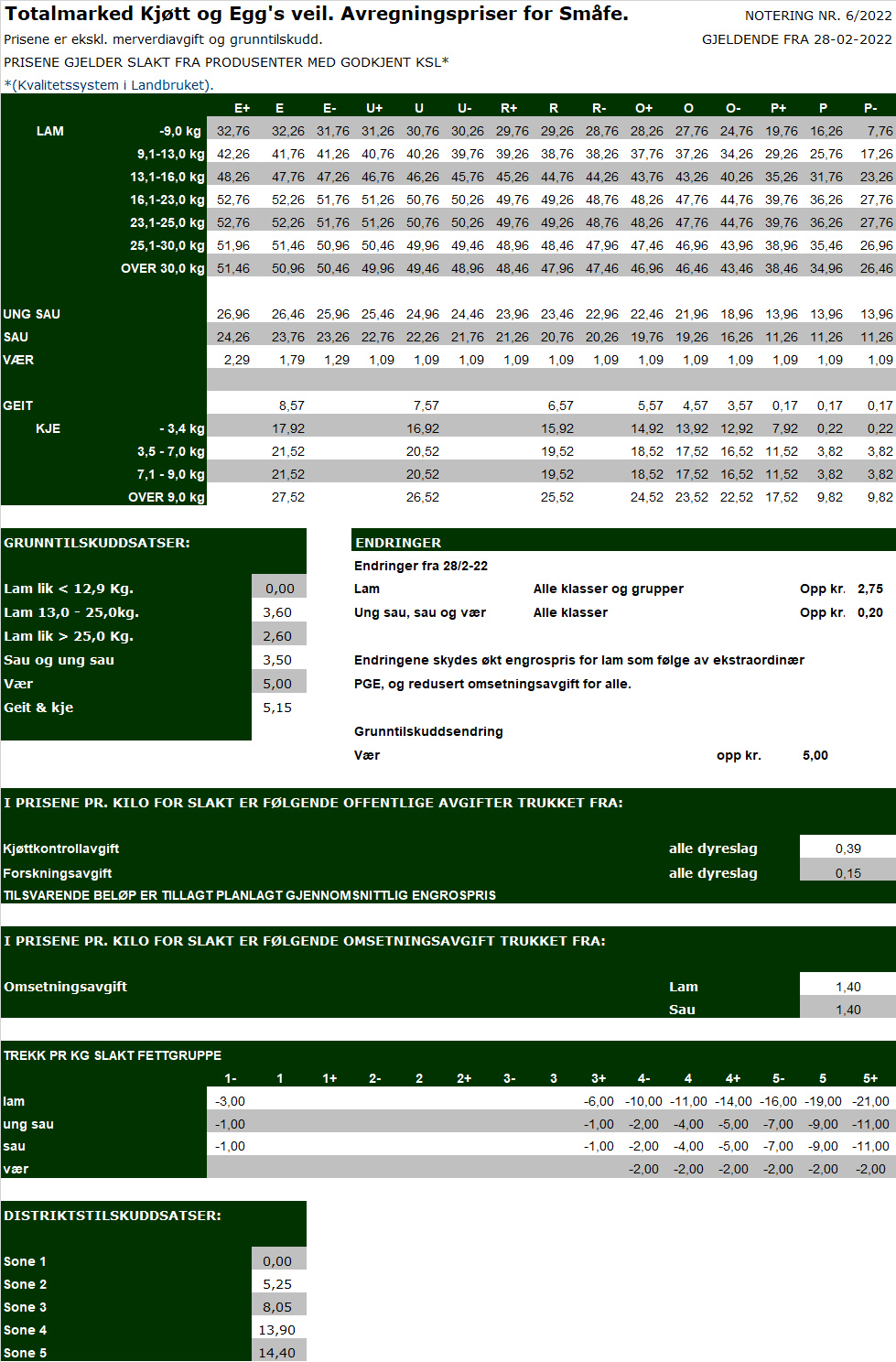Click 'Geit & kje' value 5,15
This screenshot has height=1362, width=896.
277,708
